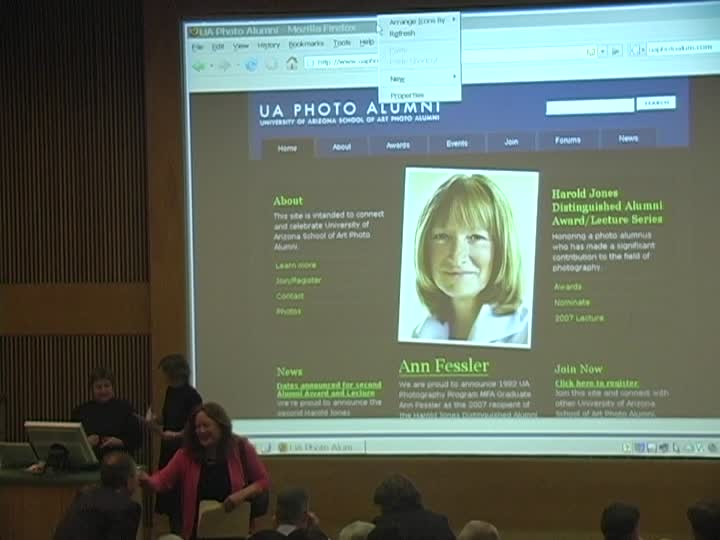Go to the Firefox Home page icon
This screenshot has width=720, height=540.
point(292,63)
